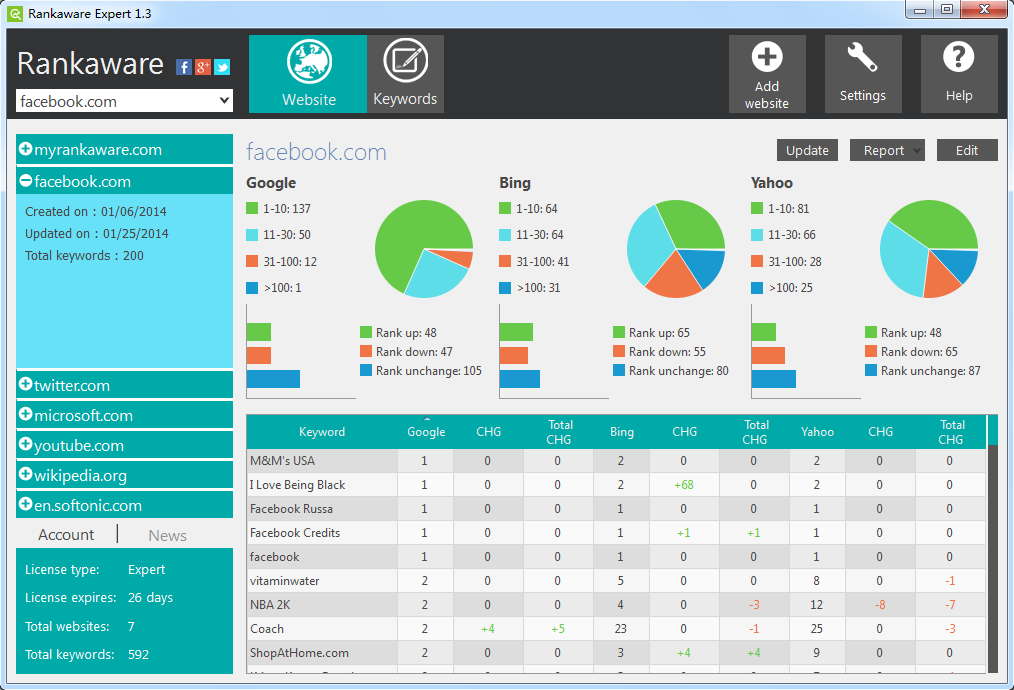Open the website selector dropdown
Viewport: 1014px width, 690px height.
[224, 101]
